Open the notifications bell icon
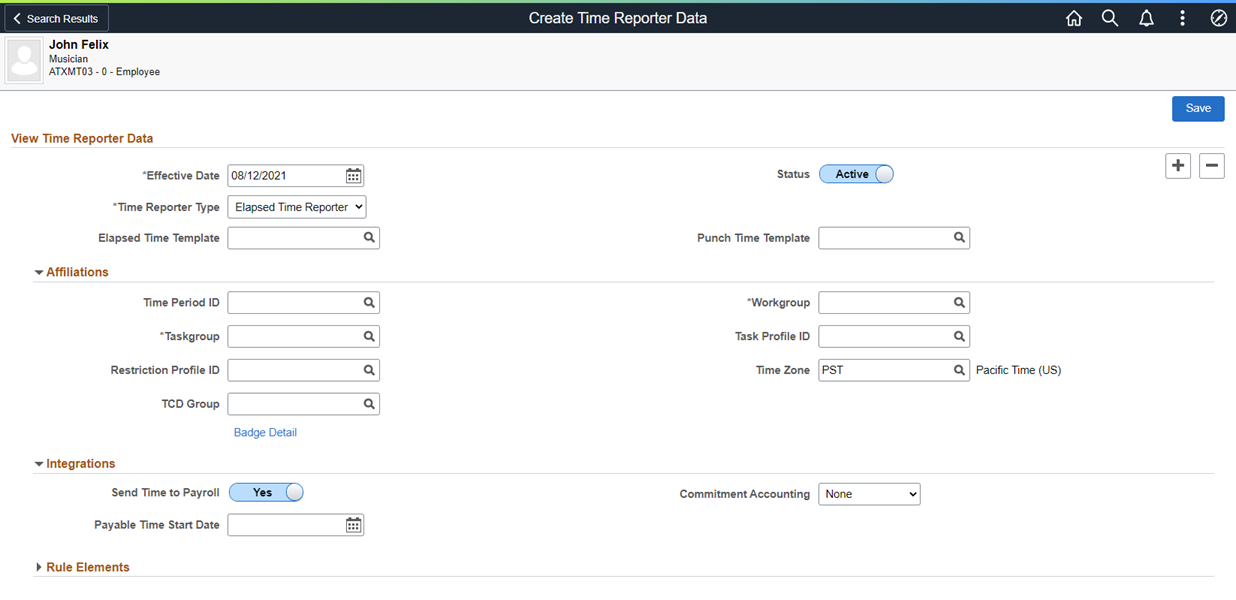This screenshot has width=1236, height=600. click(1146, 18)
